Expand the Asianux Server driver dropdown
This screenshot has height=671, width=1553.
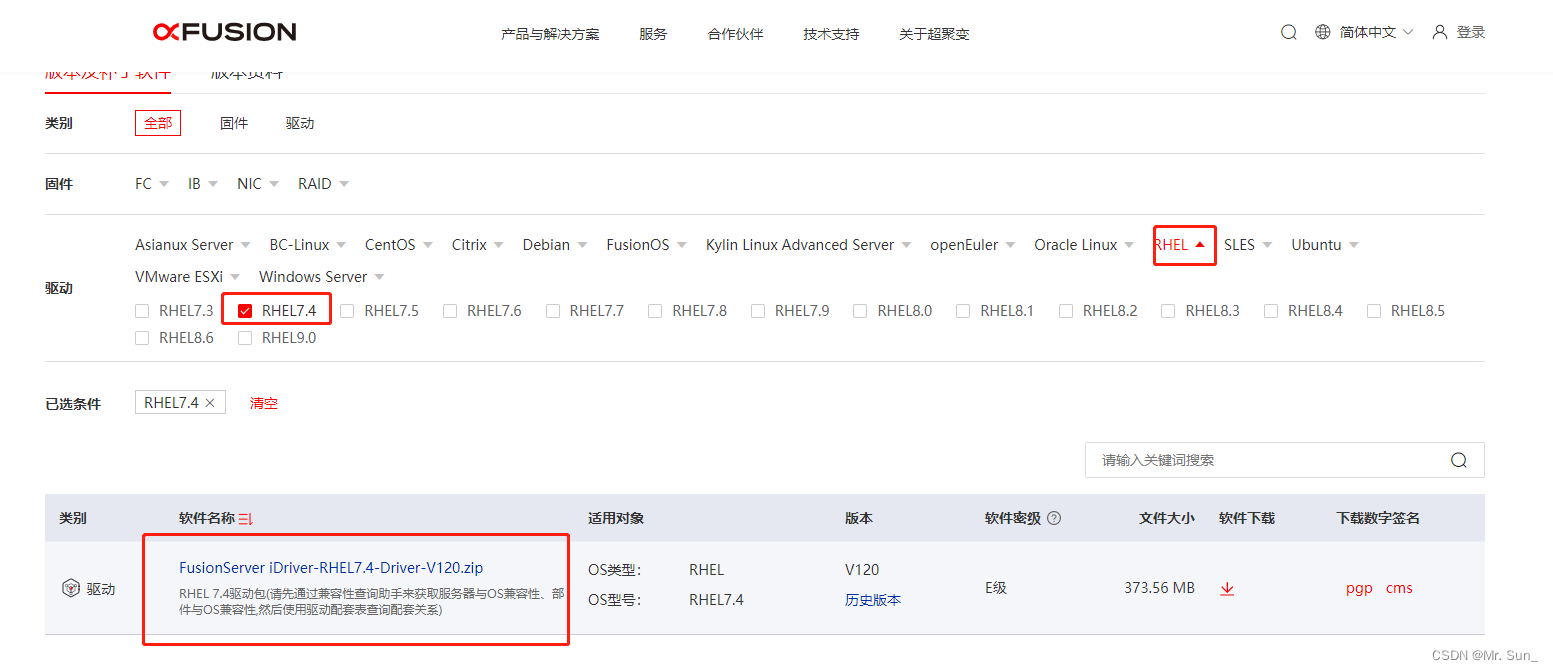193,245
